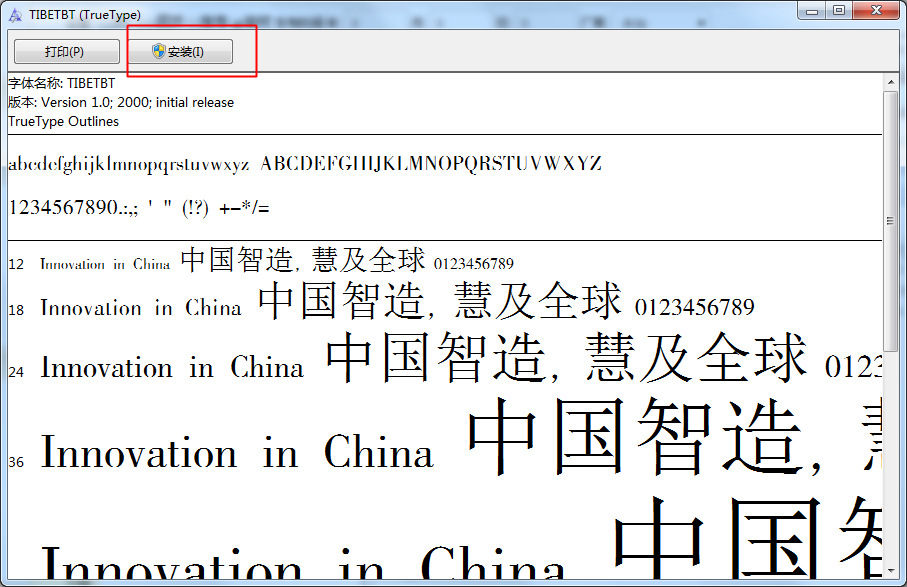The image size is (907, 587).
Task: Maximize the TIBETBT font window
Action: [x=839, y=10]
